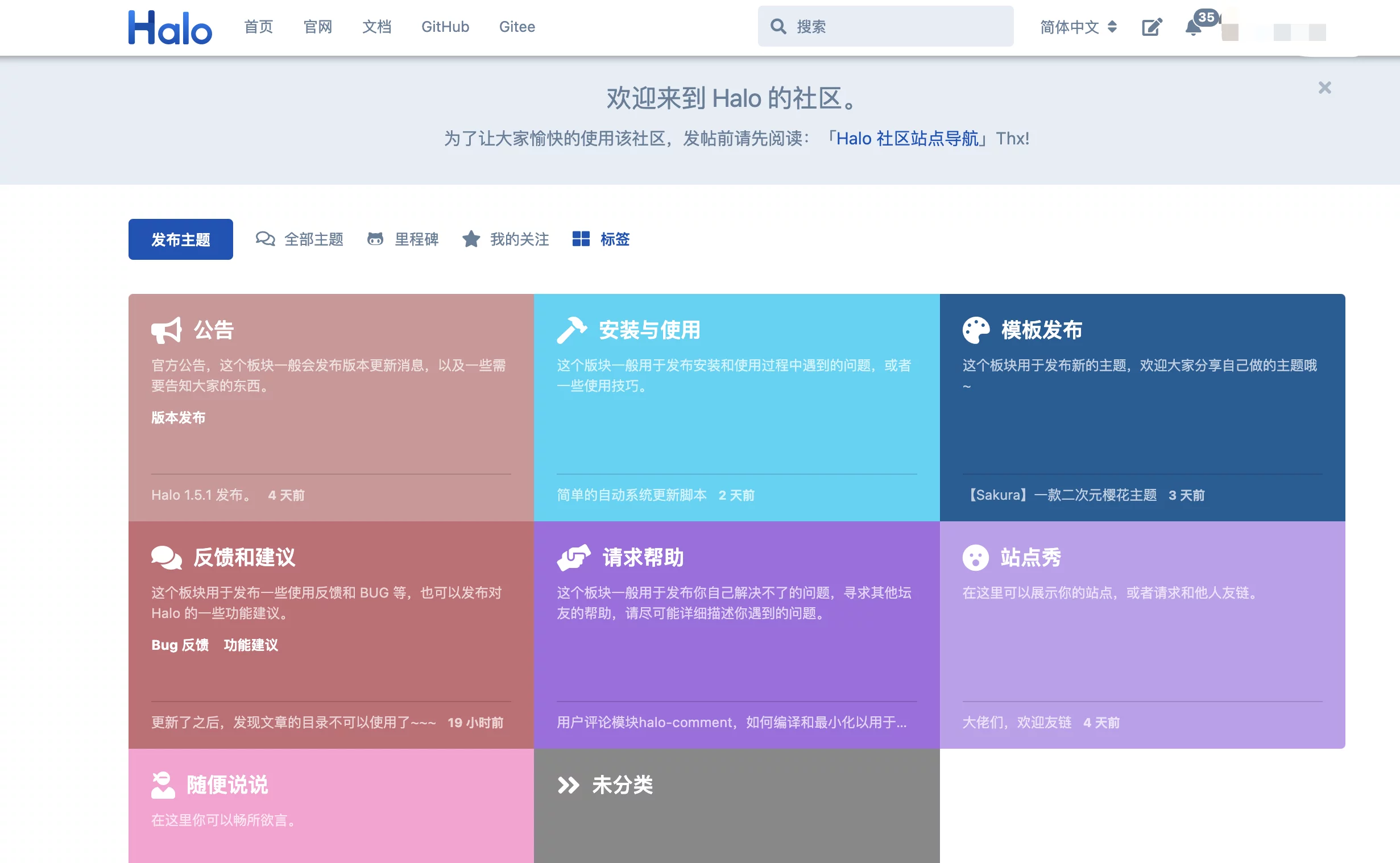Click the 随便说说 person icon
This screenshot has height=863, width=1400.
(163, 785)
